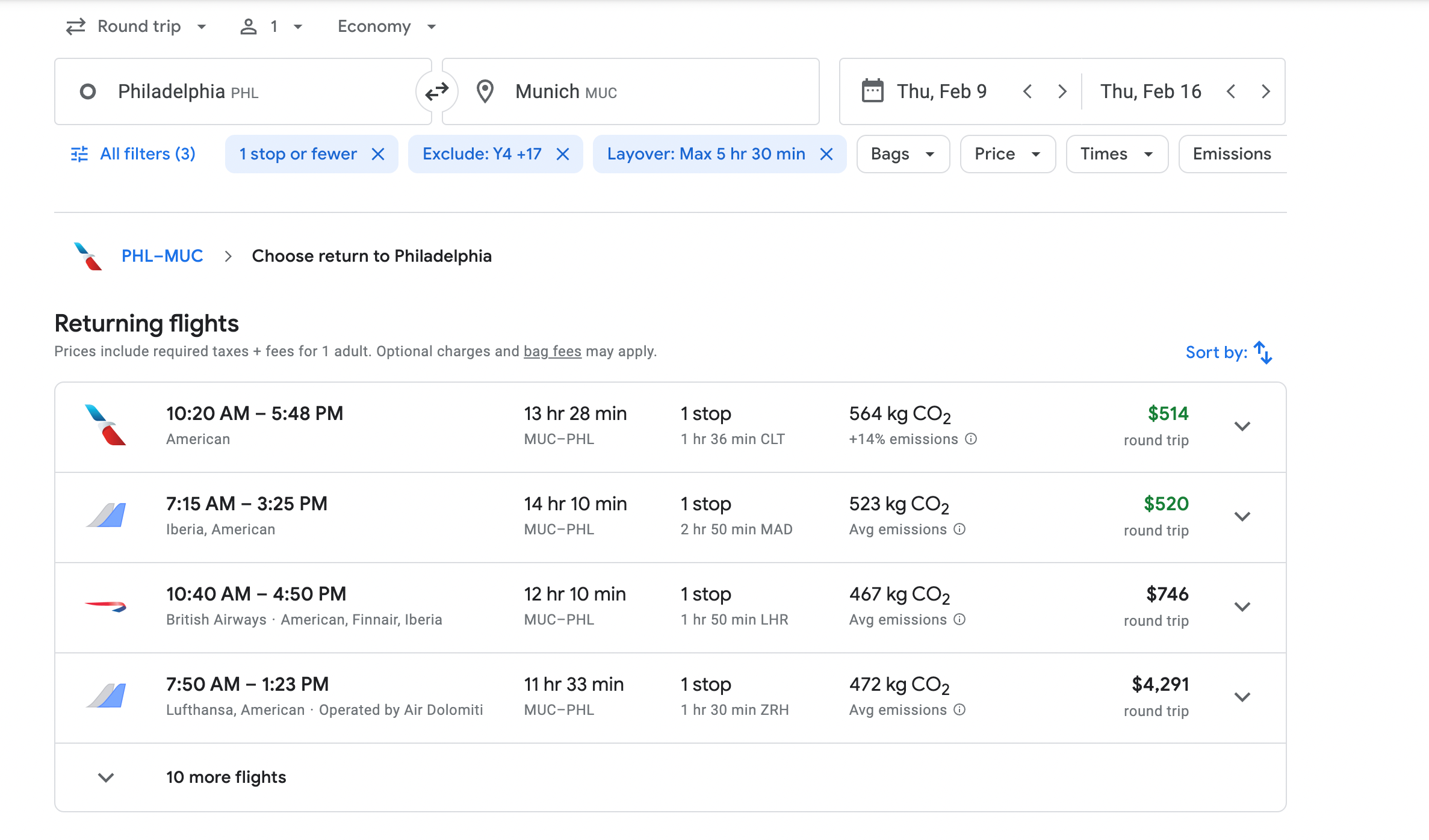Screen dimensions: 1429x840
Task: Show 10 more flights
Action: click(226, 777)
